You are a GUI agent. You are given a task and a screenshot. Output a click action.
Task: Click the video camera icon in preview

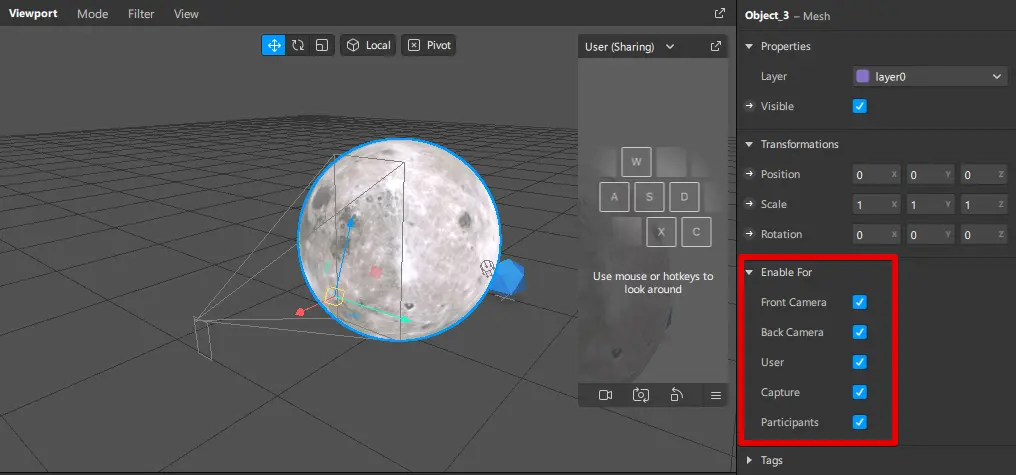click(x=605, y=395)
